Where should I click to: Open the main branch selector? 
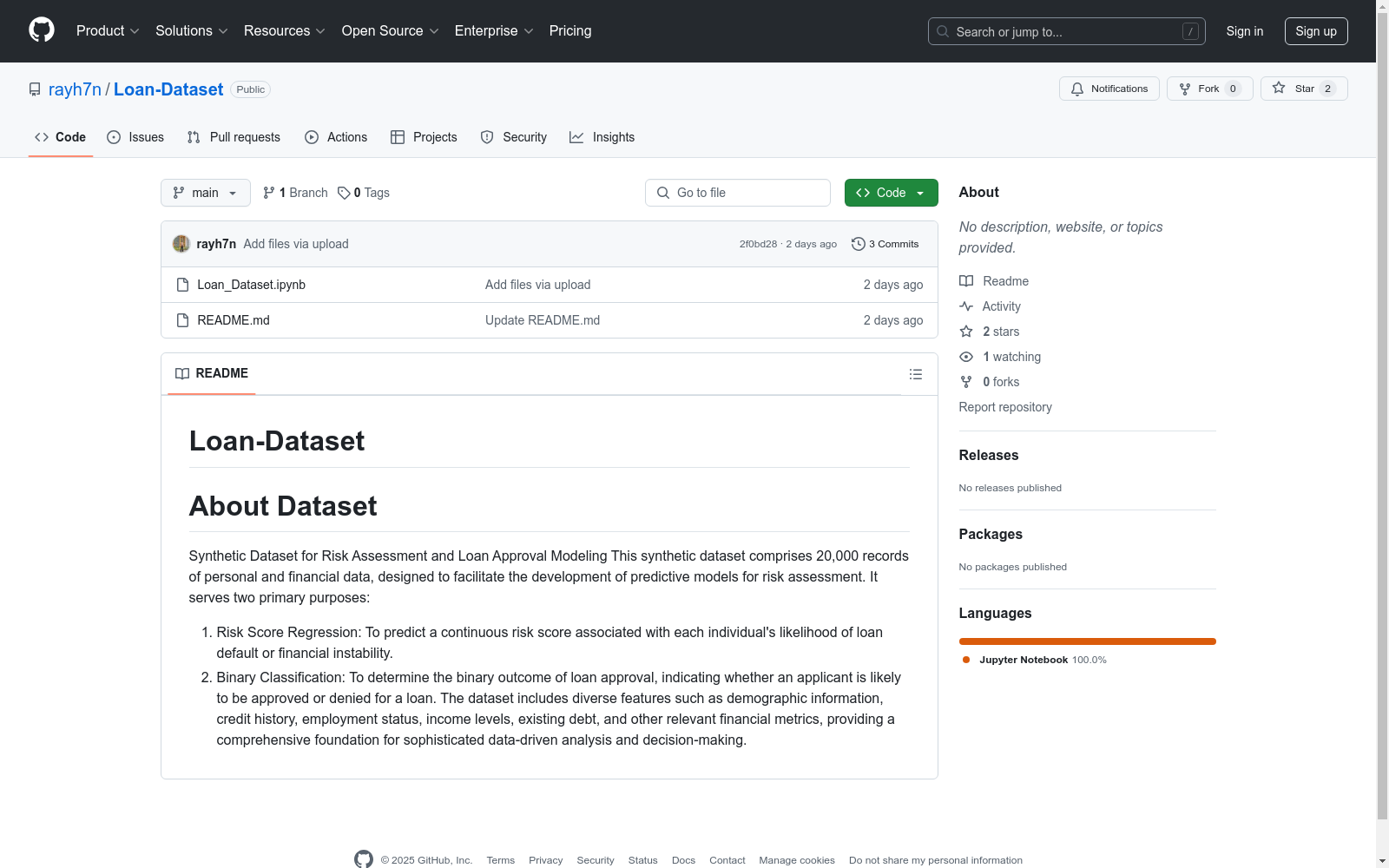coord(206,193)
